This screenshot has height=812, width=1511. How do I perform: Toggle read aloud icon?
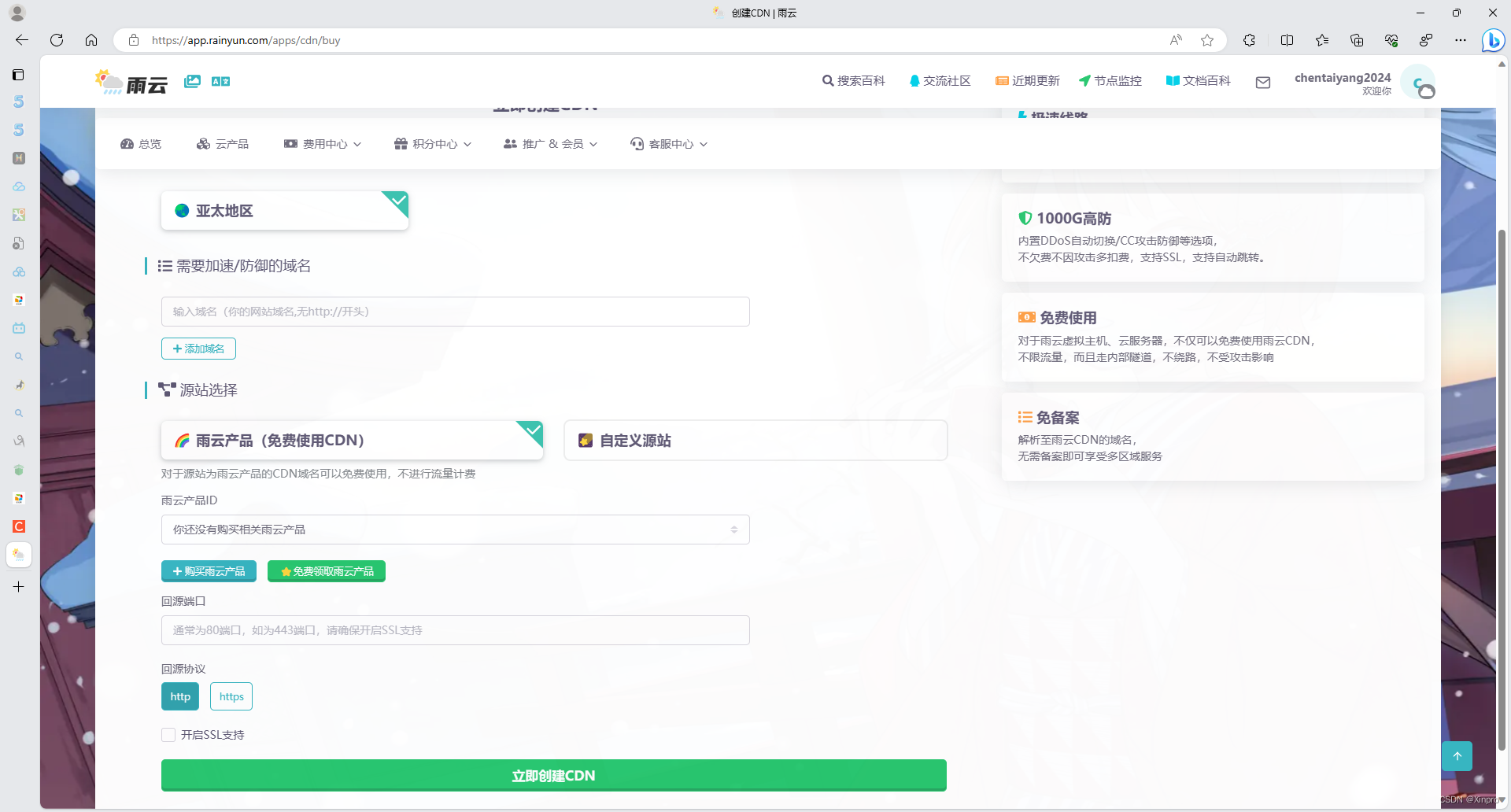[x=1176, y=40]
